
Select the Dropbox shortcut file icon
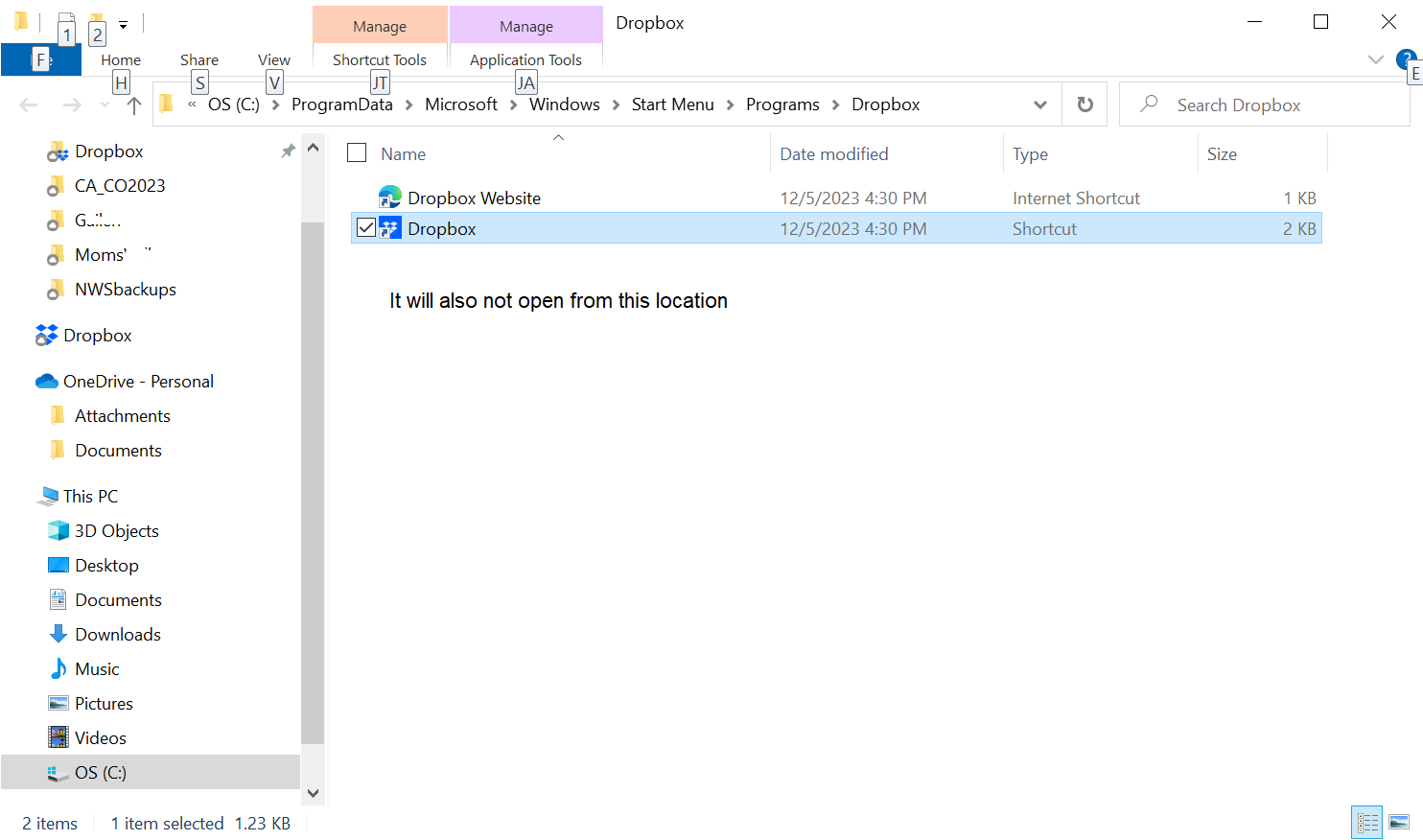click(x=390, y=228)
